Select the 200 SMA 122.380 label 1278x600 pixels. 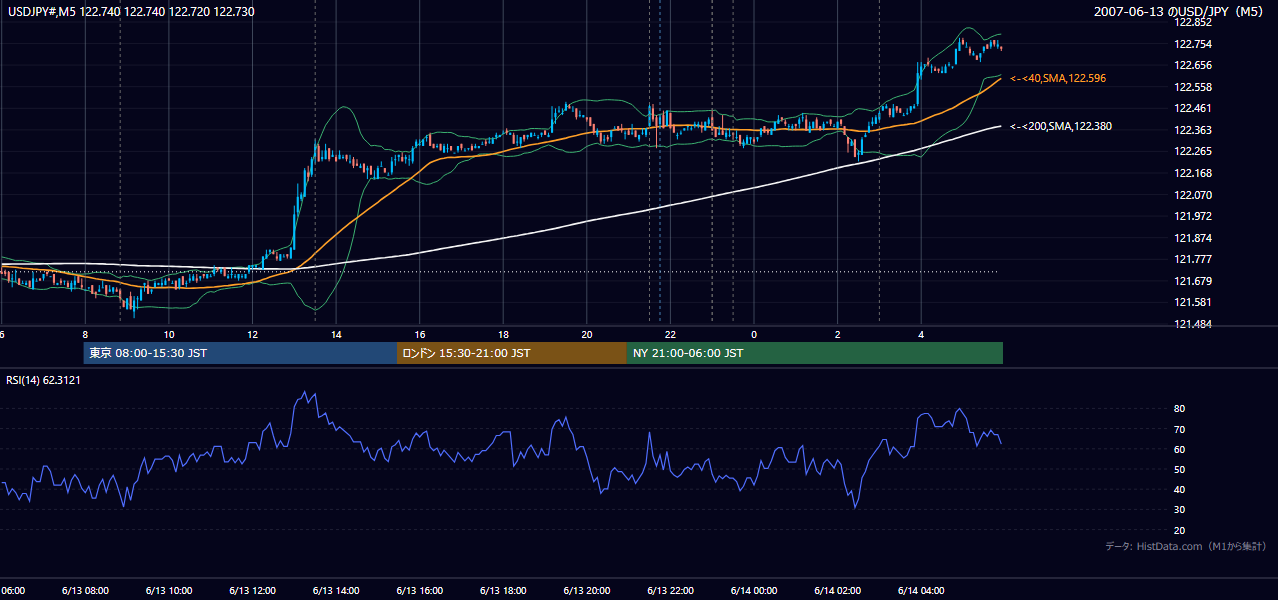click(x=1061, y=127)
